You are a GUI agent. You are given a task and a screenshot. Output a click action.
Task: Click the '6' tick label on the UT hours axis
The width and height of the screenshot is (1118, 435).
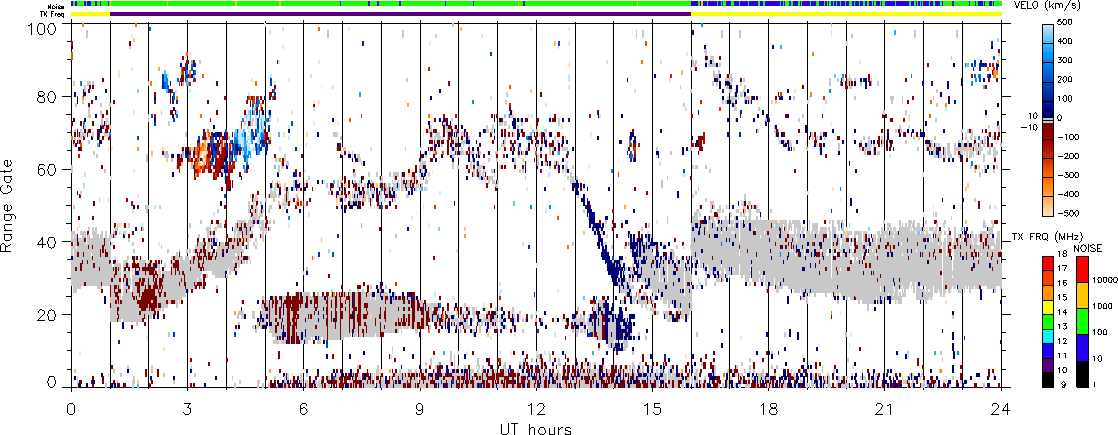coord(304,409)
